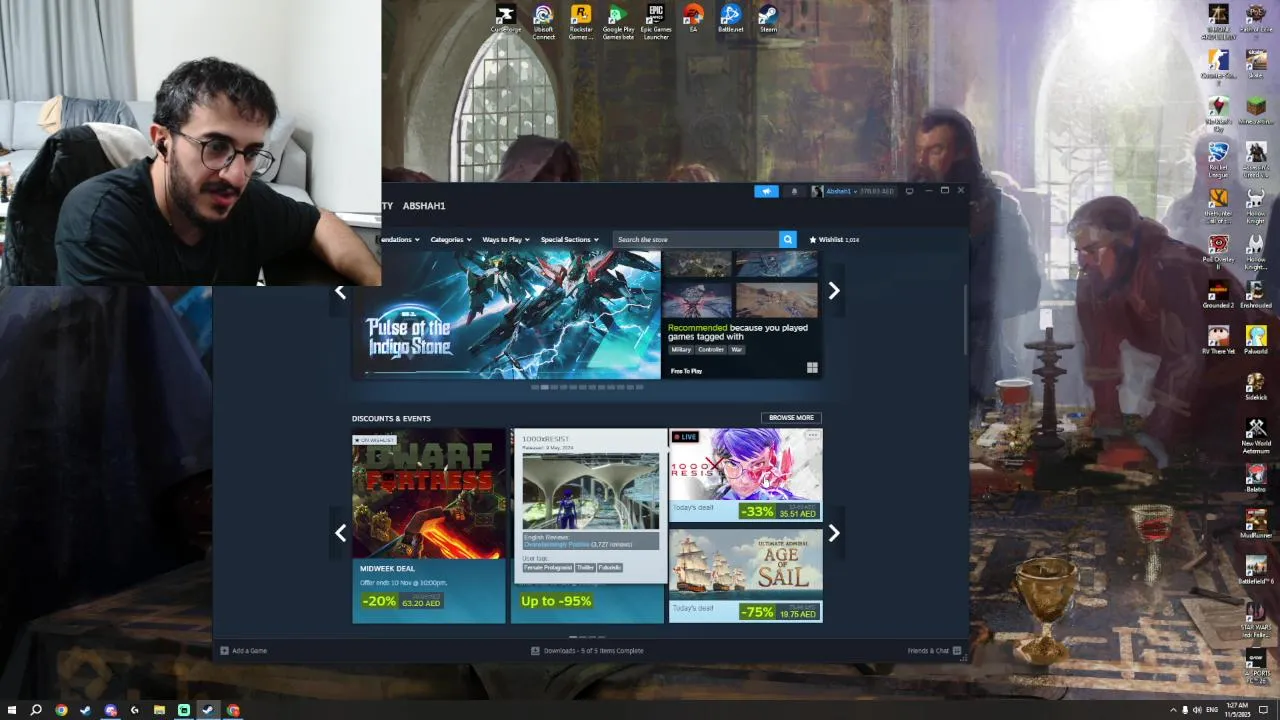This screenshot has width=1280, height=720.
Task: Click the Steam store page scrollbar
Action: point(965,320)
